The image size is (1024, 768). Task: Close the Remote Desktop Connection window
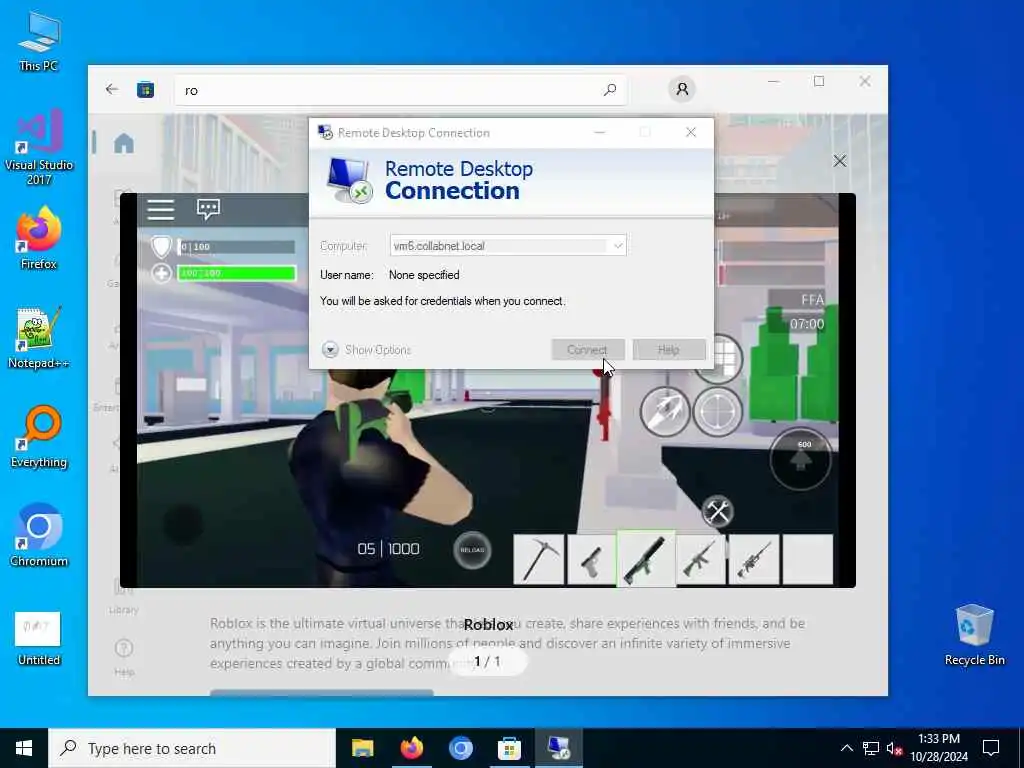[x=691, y=133]
